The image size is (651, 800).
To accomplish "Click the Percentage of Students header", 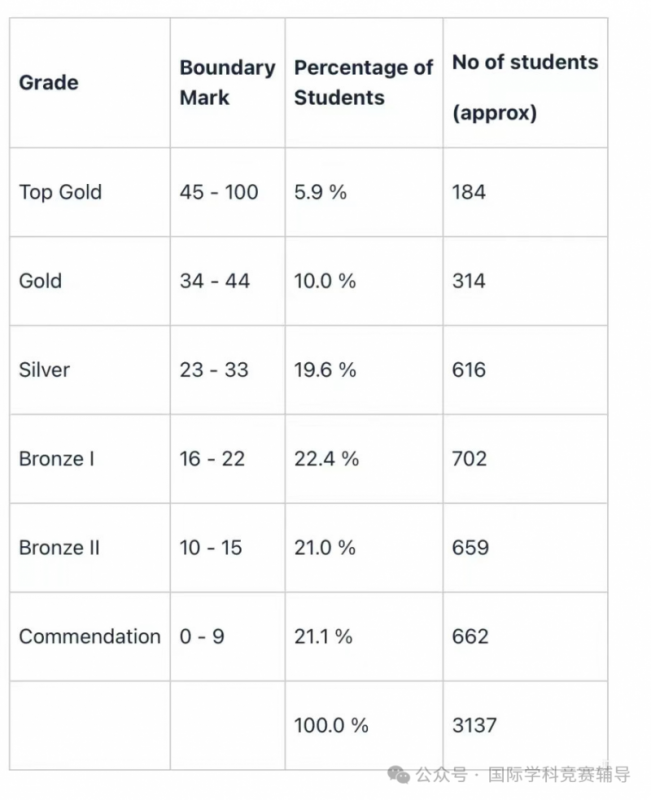I will (x=364, y=83).
